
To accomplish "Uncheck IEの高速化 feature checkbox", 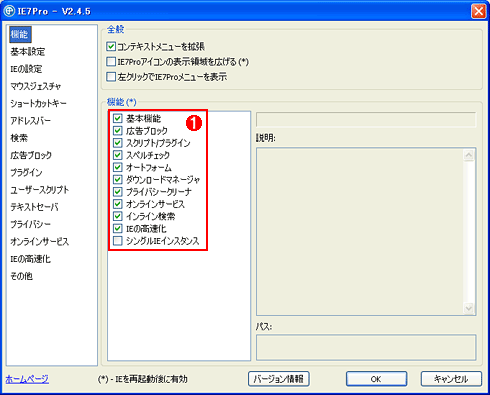I will coord(117,228).
